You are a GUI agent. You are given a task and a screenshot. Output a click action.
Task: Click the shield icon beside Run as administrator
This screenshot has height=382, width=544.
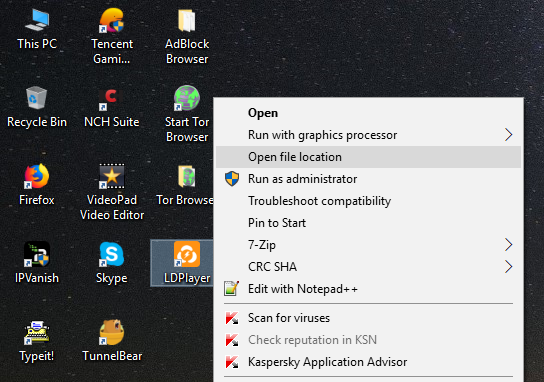pyautogui.click(x=232, y=179)
